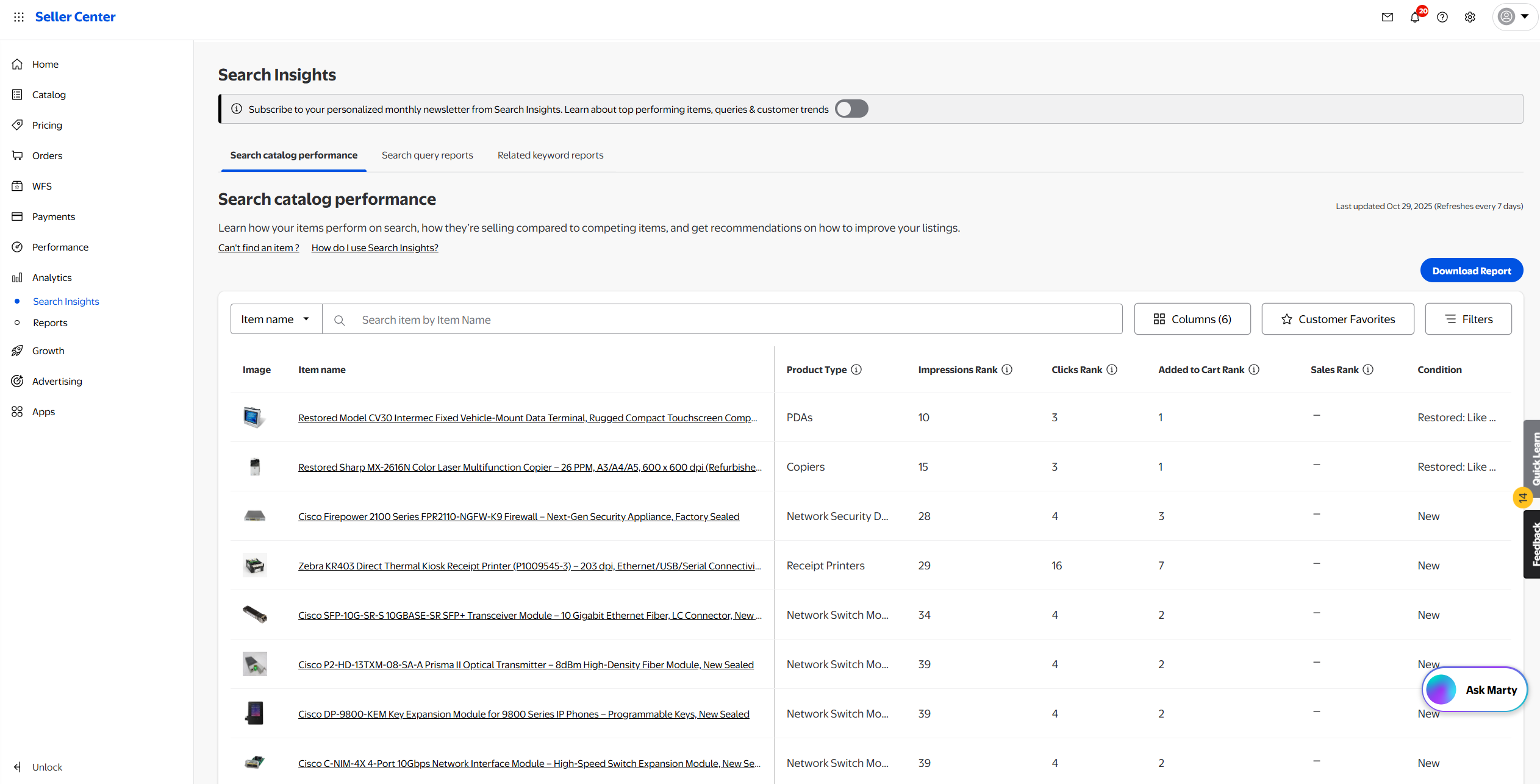Open Catalog in the sidebar

pos(49,94)
